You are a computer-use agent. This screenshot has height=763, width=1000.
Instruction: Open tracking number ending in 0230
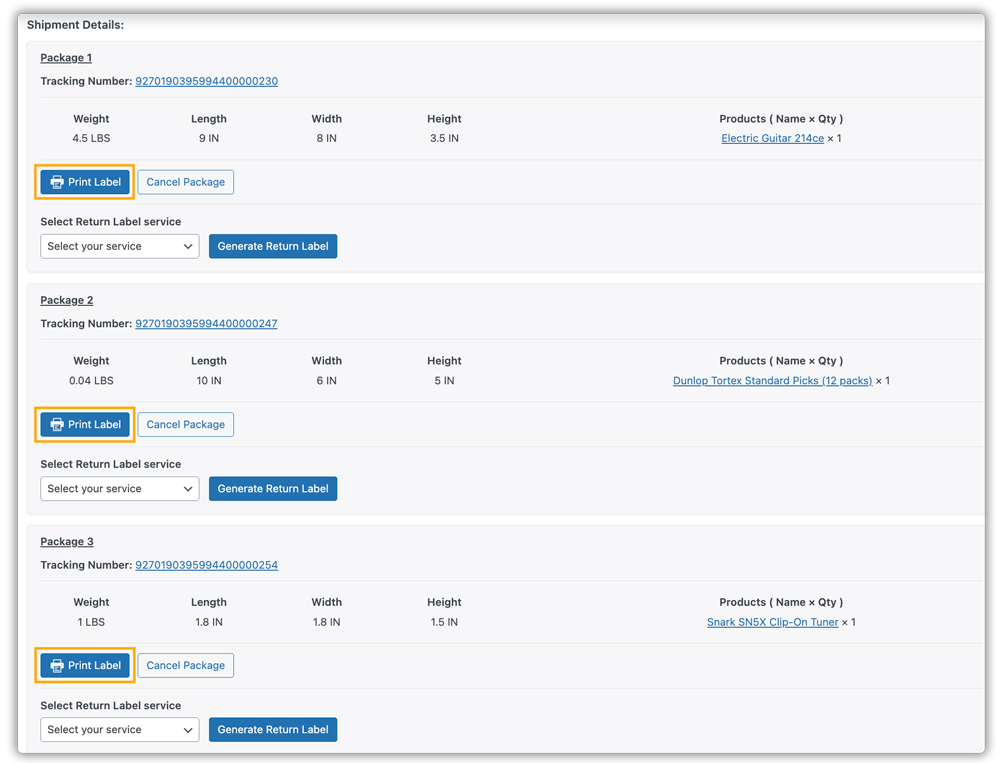click(x=206, y=81)
